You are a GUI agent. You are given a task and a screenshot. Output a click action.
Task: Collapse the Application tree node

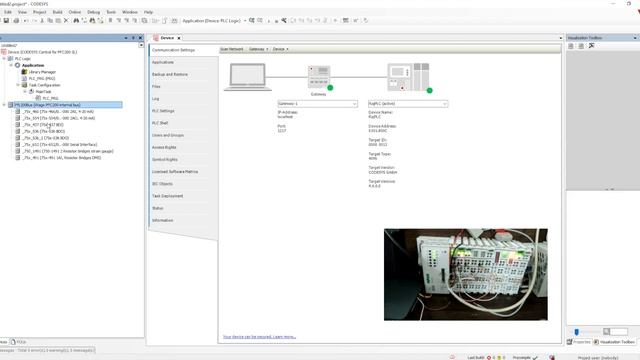coord(11,65)
